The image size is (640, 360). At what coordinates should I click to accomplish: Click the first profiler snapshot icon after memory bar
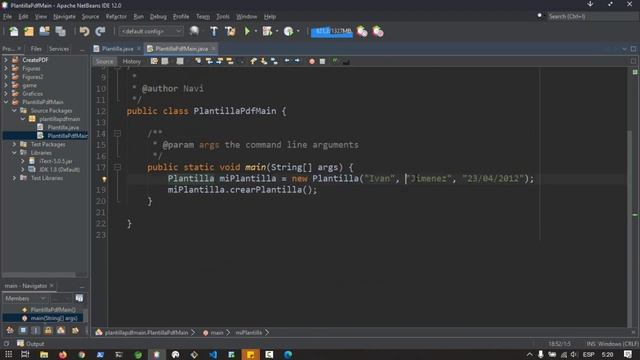pyautogui.click(x=362, y=31)
